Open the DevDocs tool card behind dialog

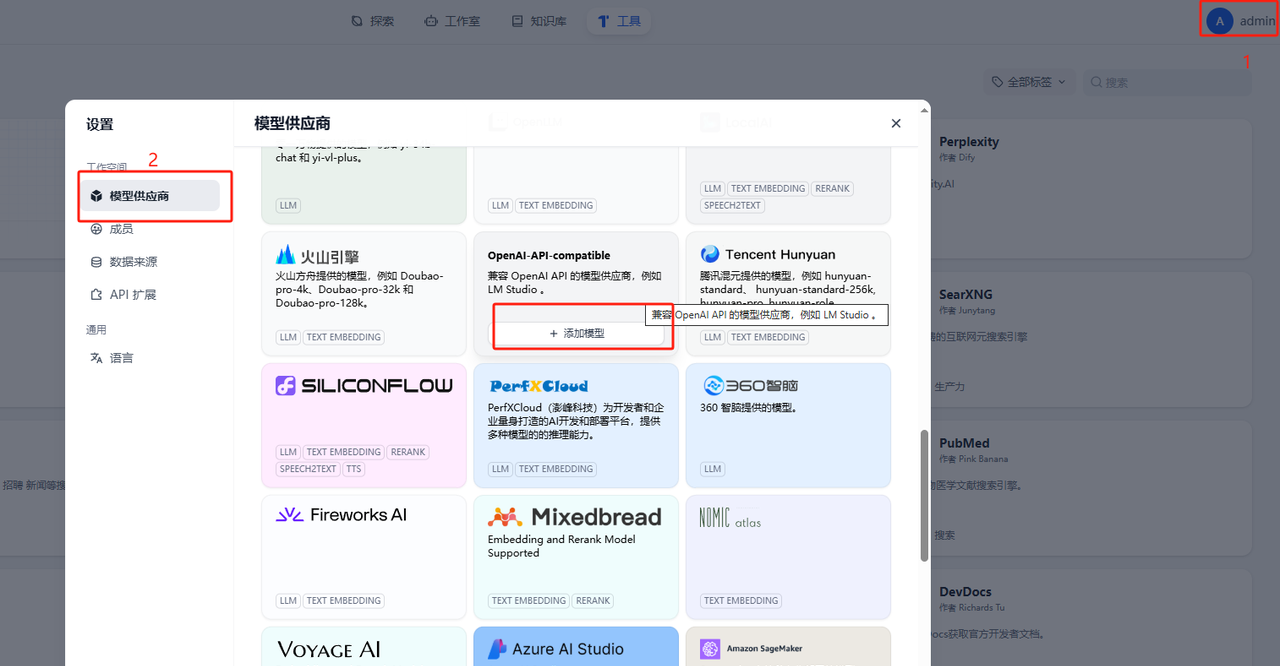click(x=1090, y=618)
